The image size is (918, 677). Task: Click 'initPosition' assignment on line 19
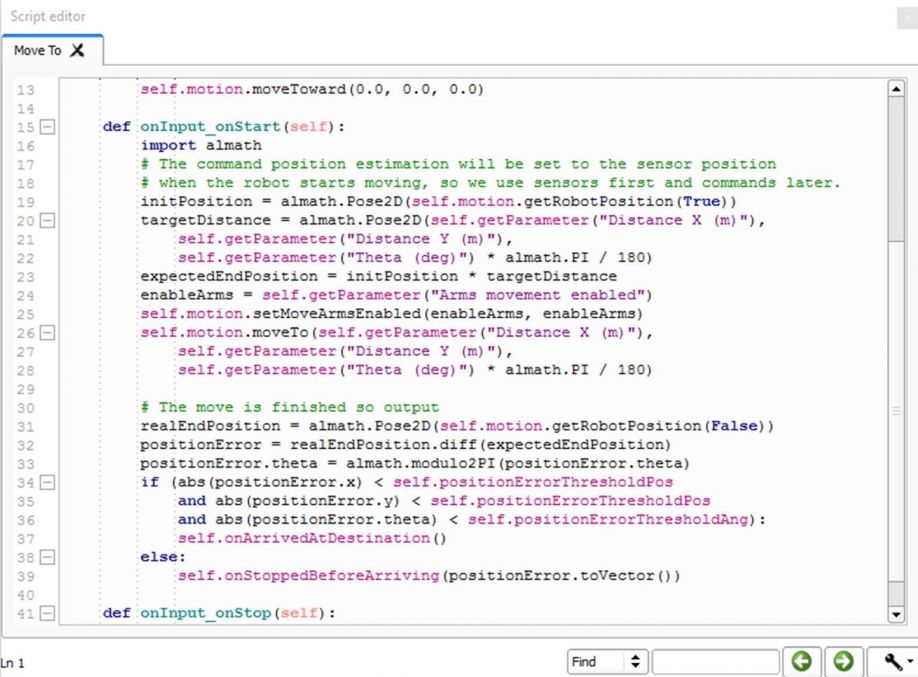[438, 201]
